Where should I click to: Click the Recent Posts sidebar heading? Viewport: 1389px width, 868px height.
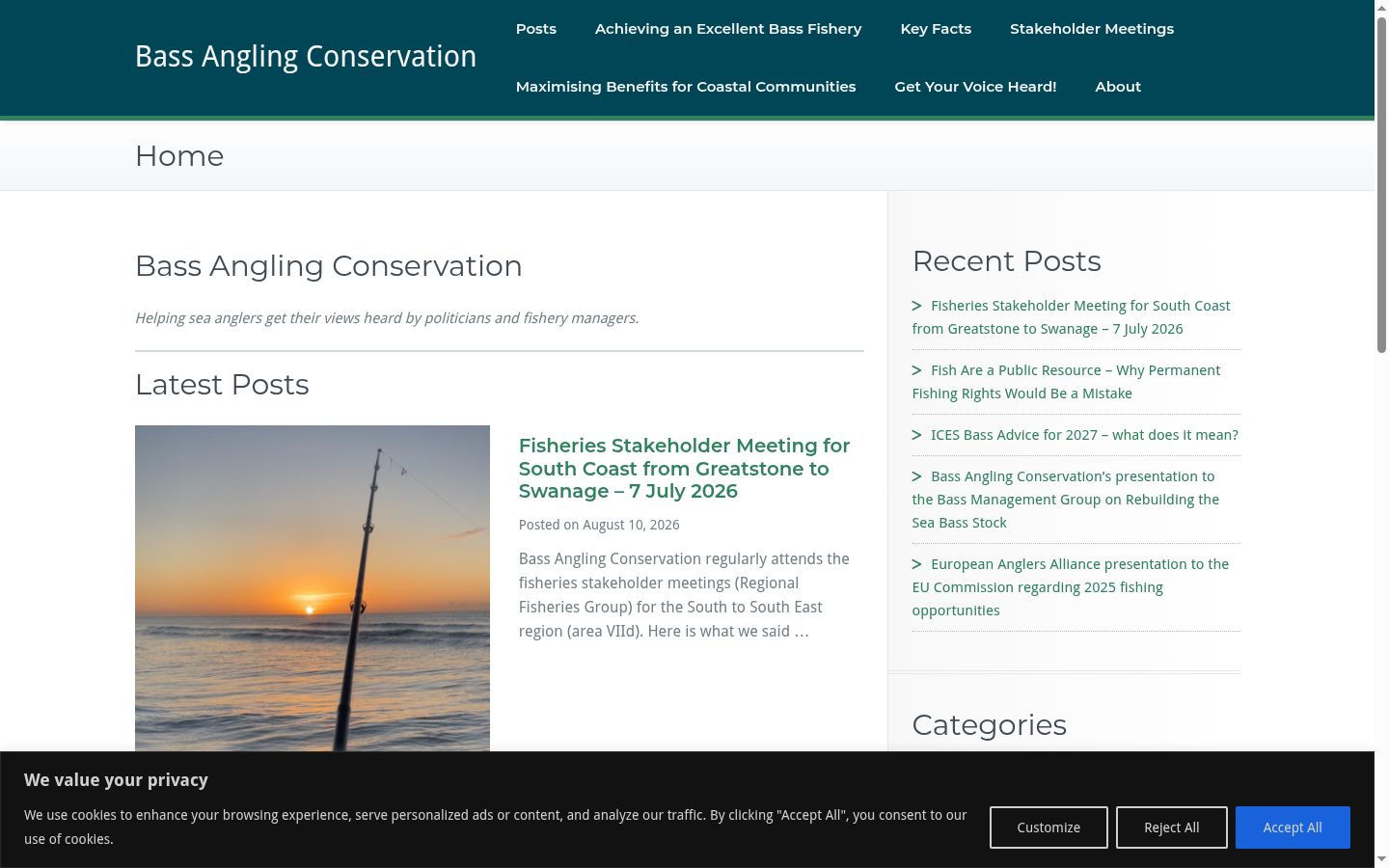point(1006,261)
